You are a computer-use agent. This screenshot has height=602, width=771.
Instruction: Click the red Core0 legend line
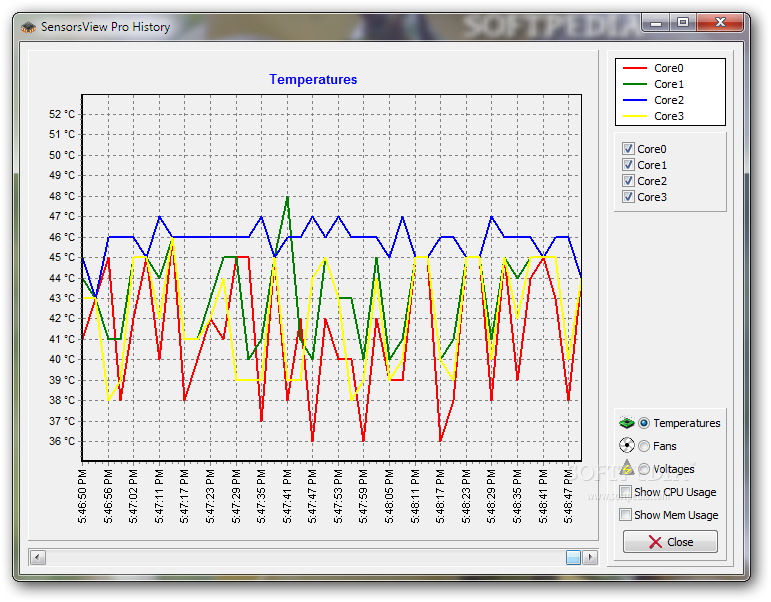tap(635, 68)
